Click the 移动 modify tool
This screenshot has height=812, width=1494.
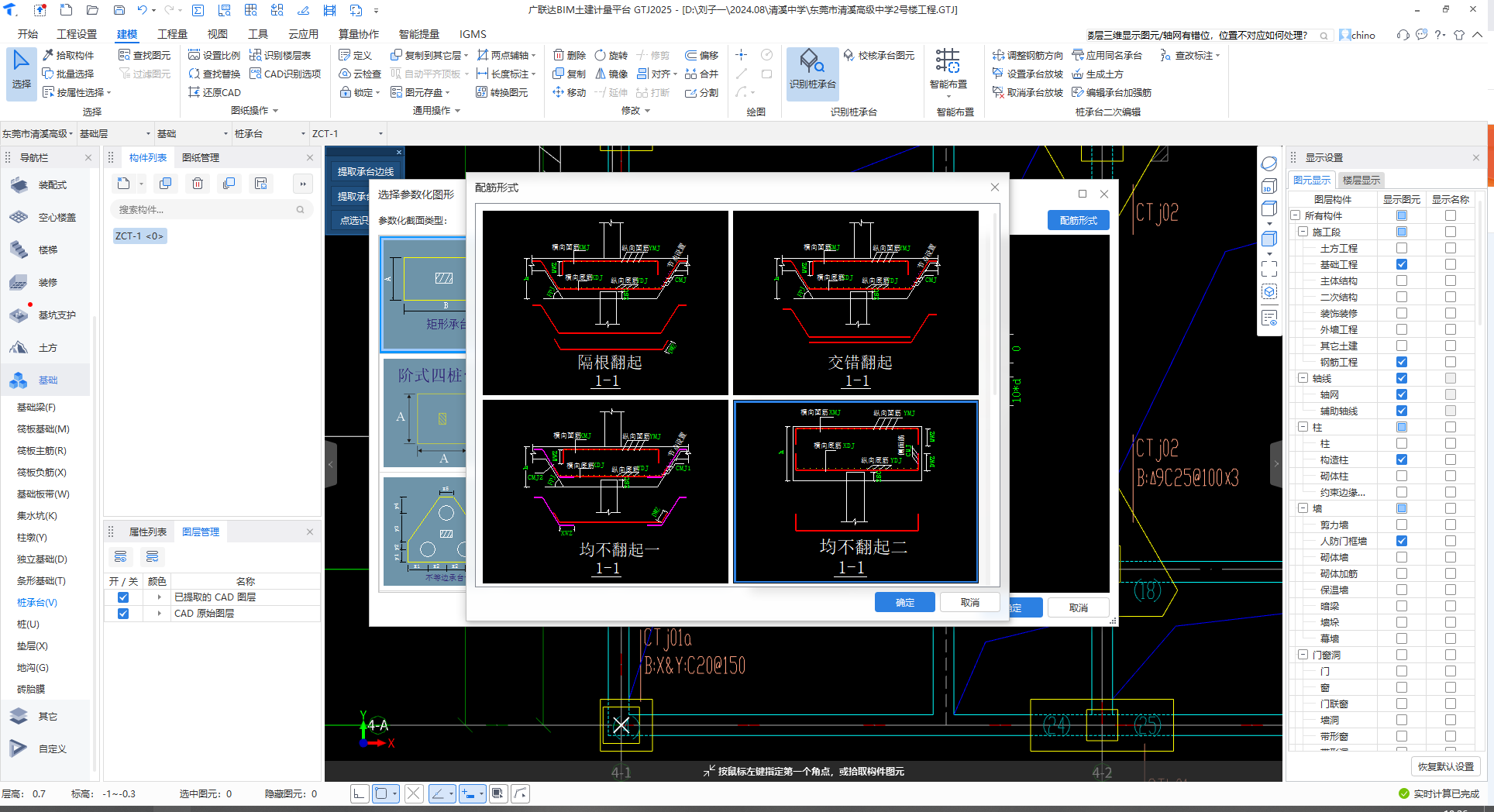click(x=570, y=92)
